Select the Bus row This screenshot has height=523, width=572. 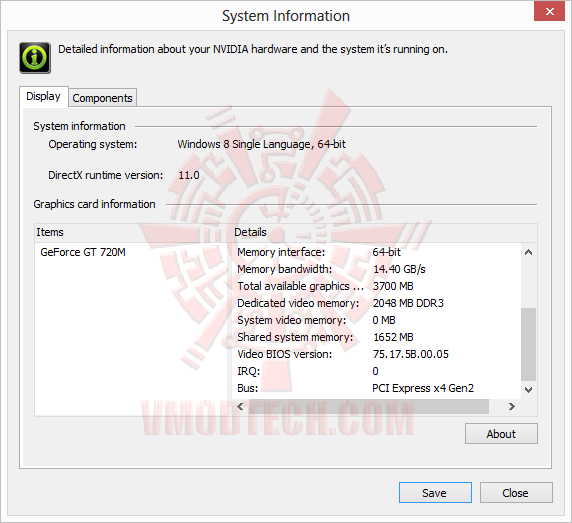[376, 388]
